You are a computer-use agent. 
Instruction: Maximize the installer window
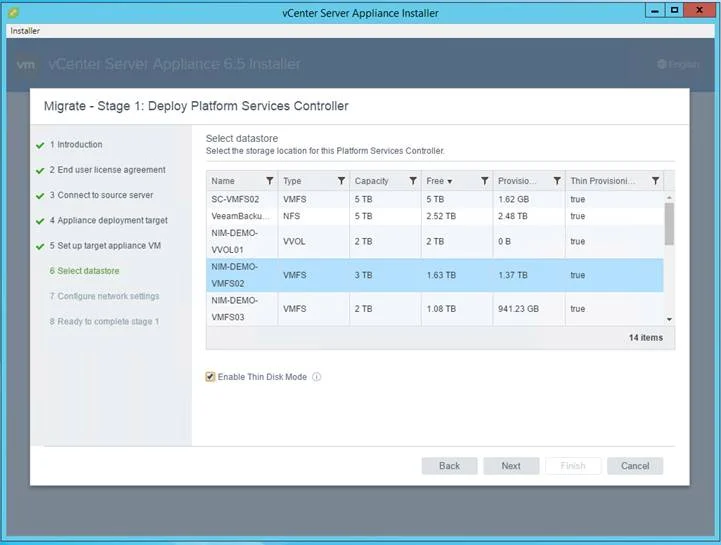(674, 10)
